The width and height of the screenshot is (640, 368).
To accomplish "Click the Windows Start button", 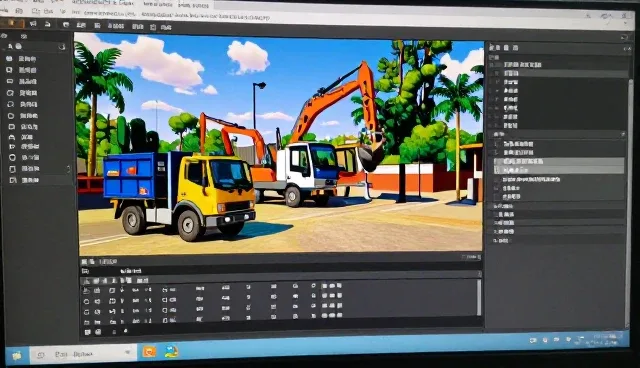I will (16, 355).
